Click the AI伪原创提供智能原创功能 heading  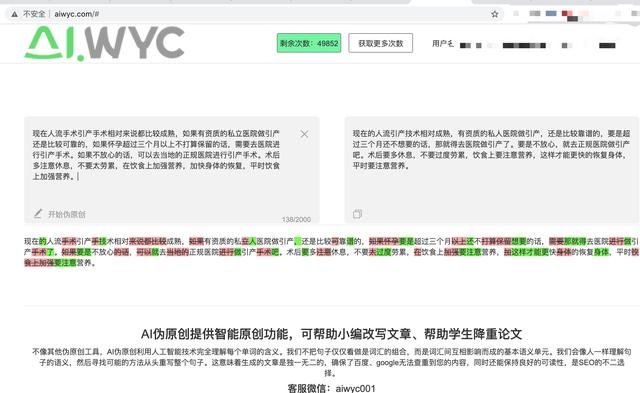(x=331, y=334)
